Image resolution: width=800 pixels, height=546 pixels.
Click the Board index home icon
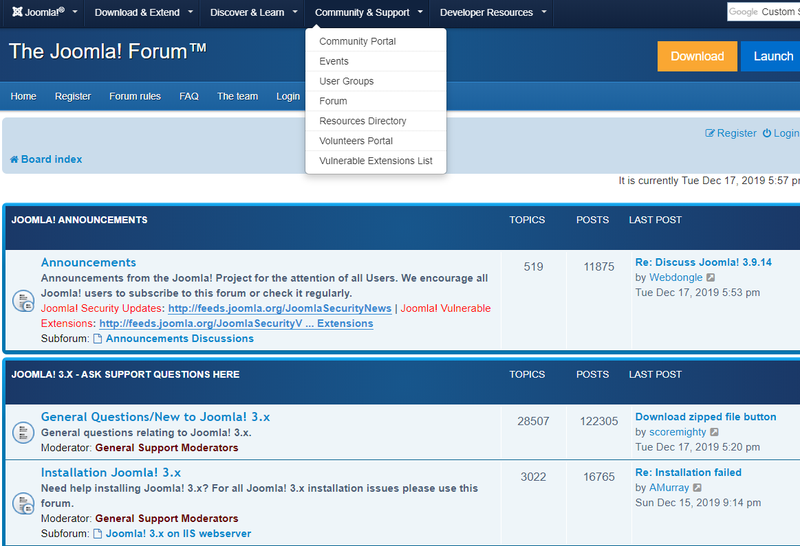pyautogui.click(x=14, y=160)
